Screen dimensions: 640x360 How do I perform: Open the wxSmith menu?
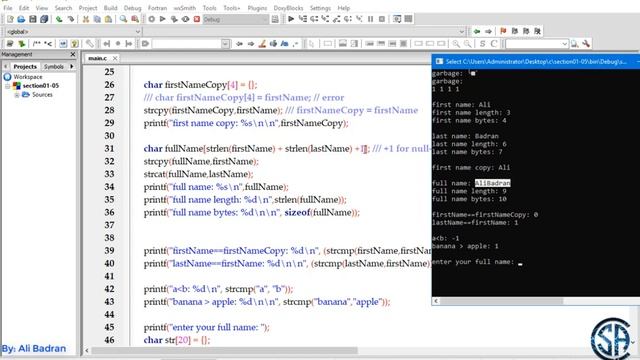(184, 8)
